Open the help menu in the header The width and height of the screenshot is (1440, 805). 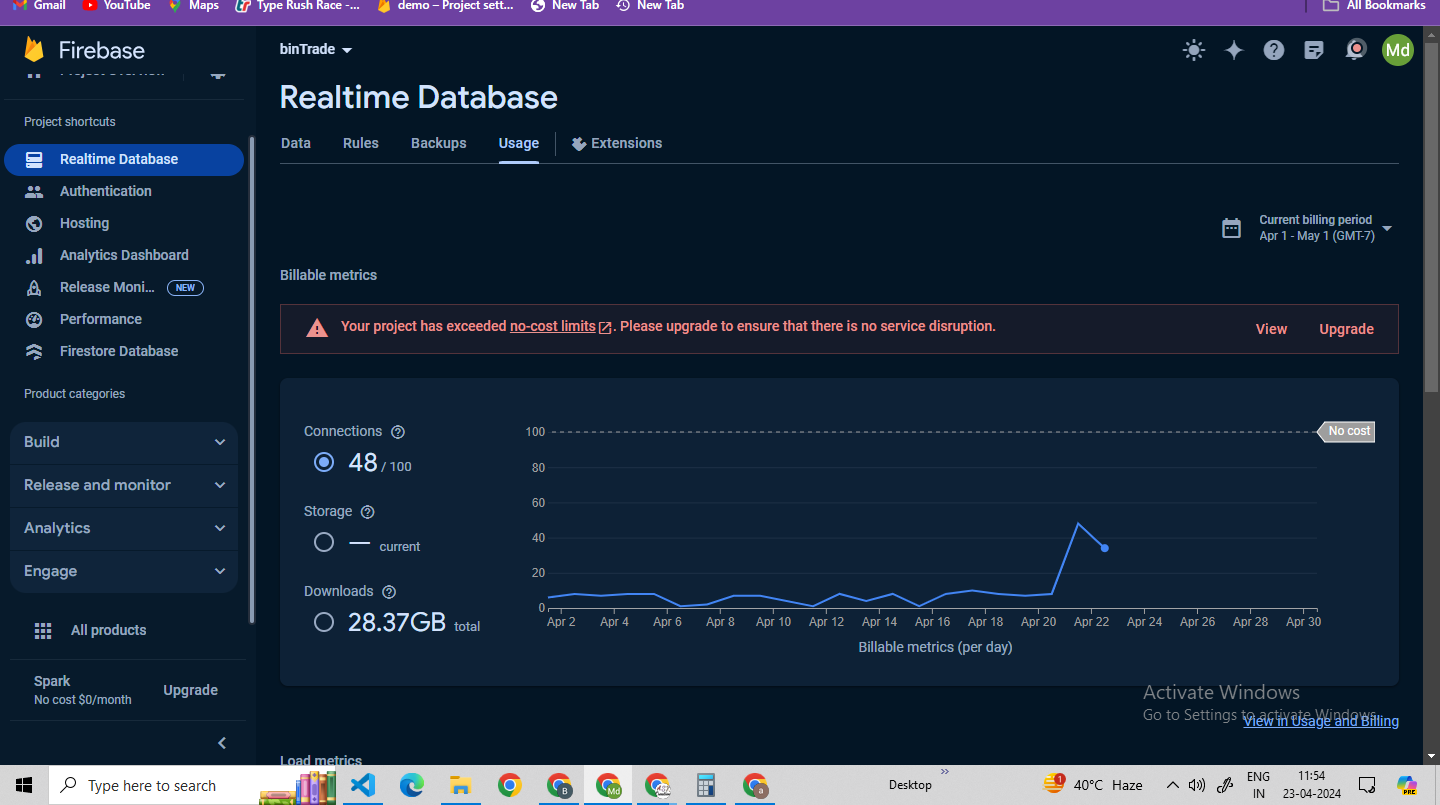coord(1274,50)
